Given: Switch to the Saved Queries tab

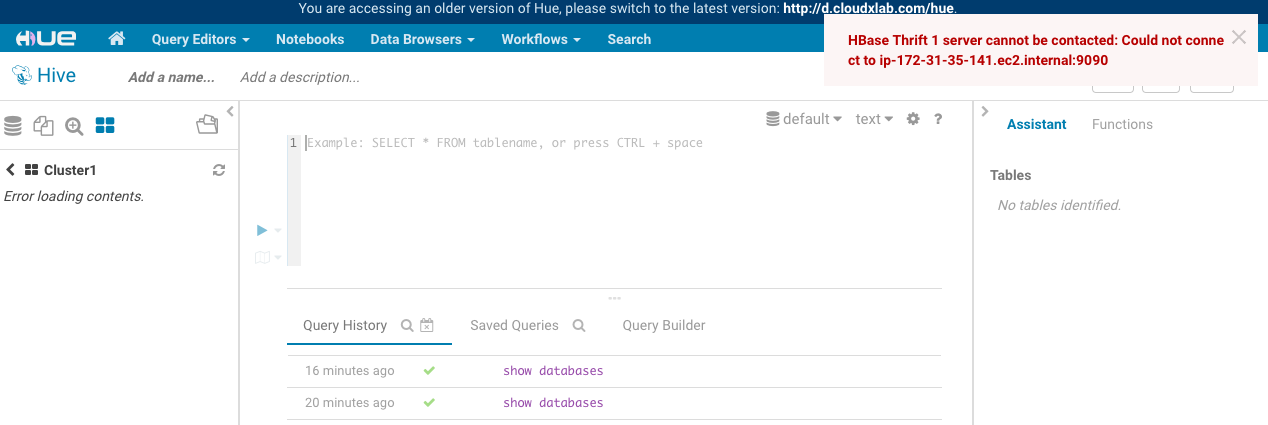Looking at the screenshot, I should pos(514,325).
